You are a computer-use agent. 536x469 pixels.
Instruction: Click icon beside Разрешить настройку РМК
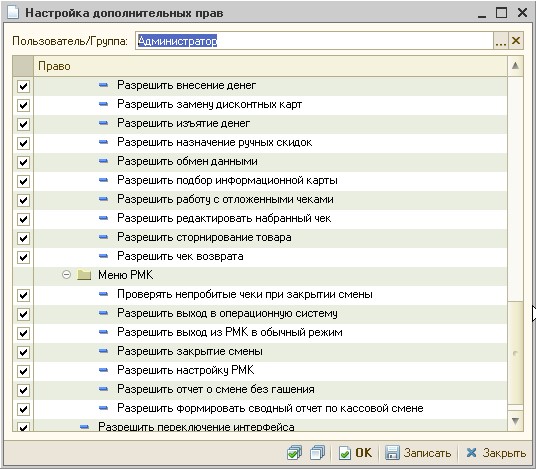coord(103,370)
